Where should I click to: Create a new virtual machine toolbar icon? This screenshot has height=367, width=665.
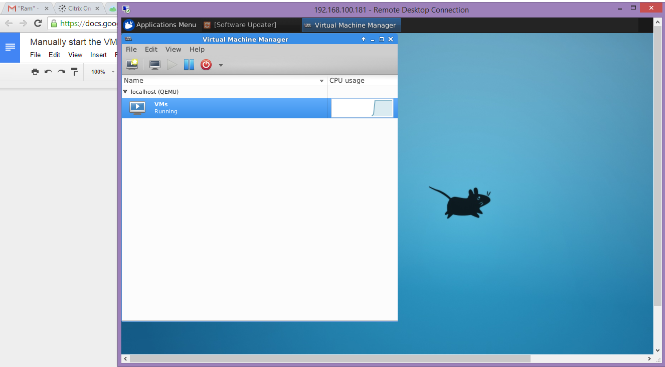pos(132,64)
